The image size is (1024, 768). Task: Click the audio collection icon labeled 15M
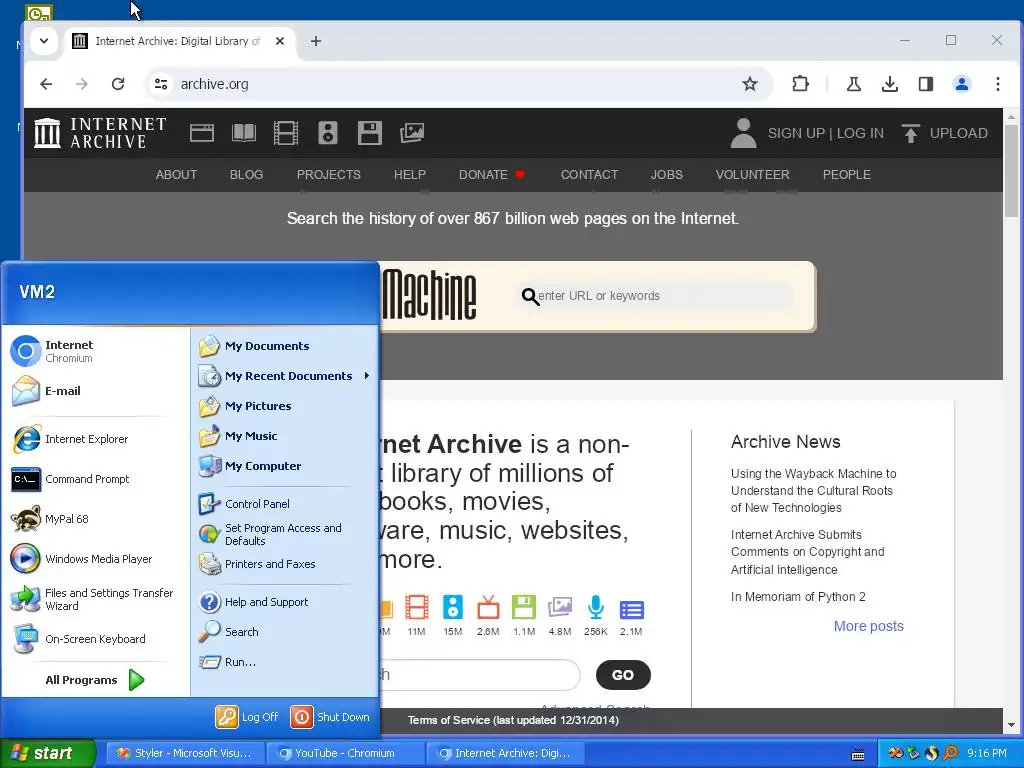click(x=453, y=607)
